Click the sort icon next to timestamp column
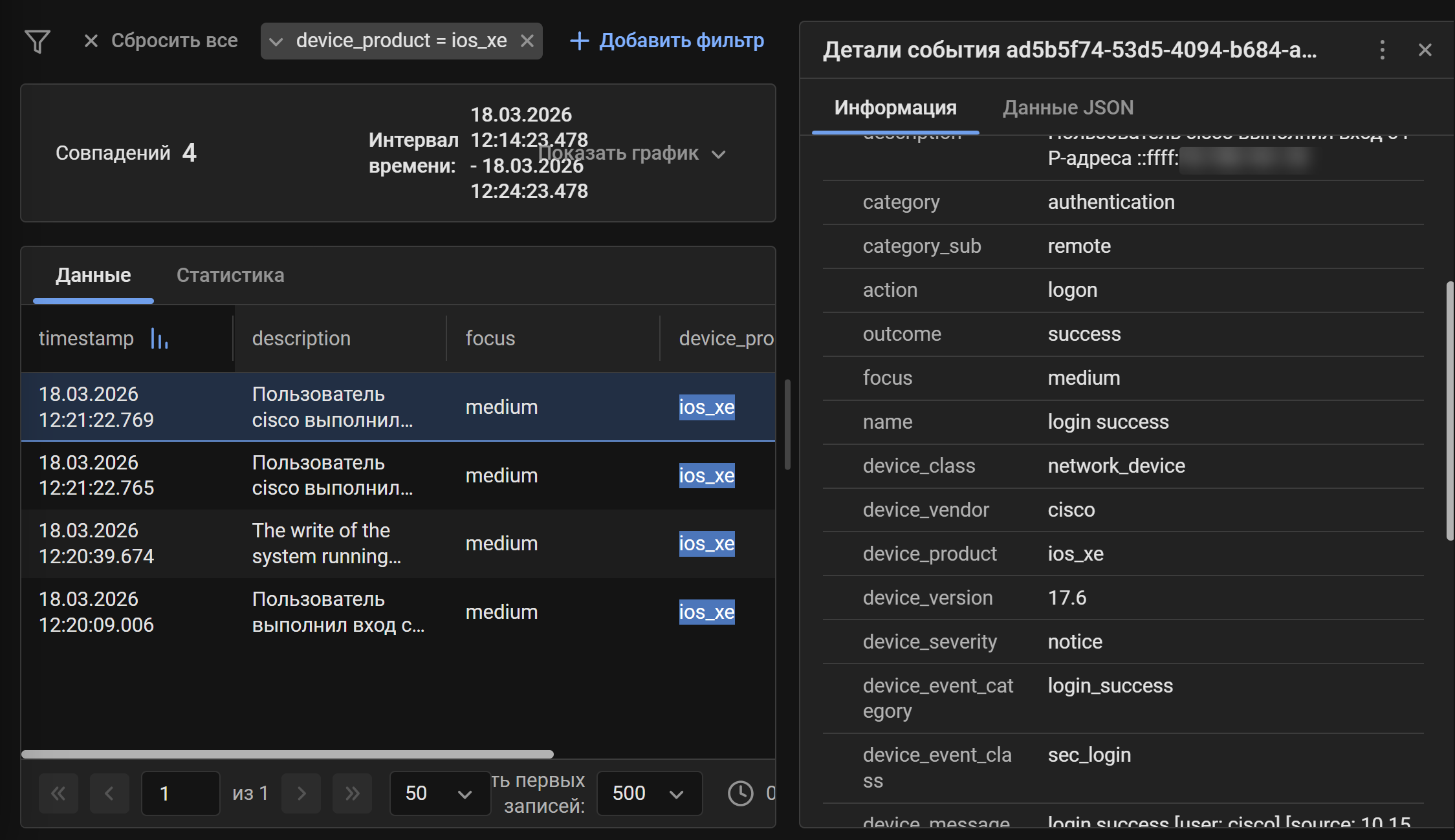1455x840 pixels. click(x=159, y=338)
